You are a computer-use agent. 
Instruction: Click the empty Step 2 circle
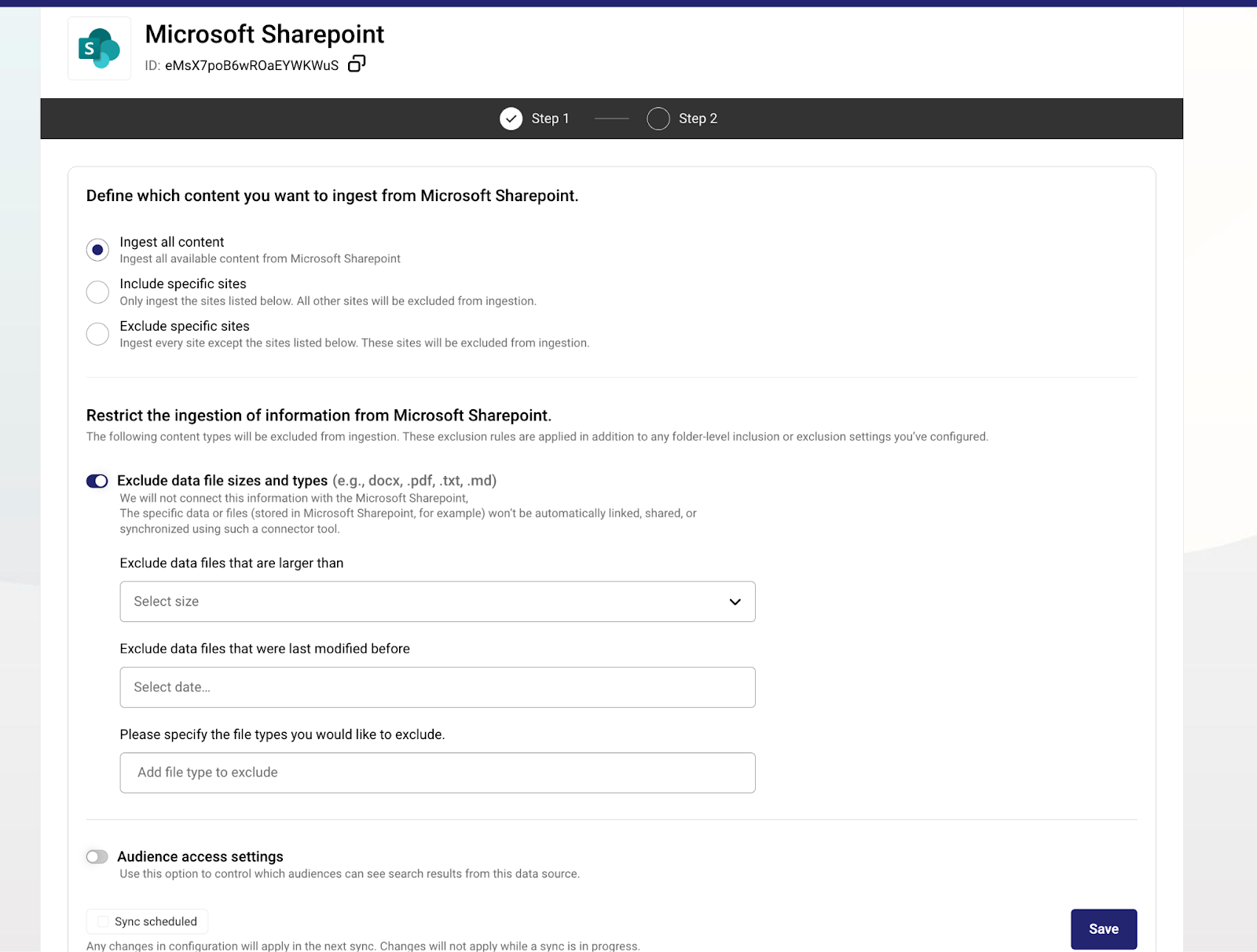[x=658, y=119]
